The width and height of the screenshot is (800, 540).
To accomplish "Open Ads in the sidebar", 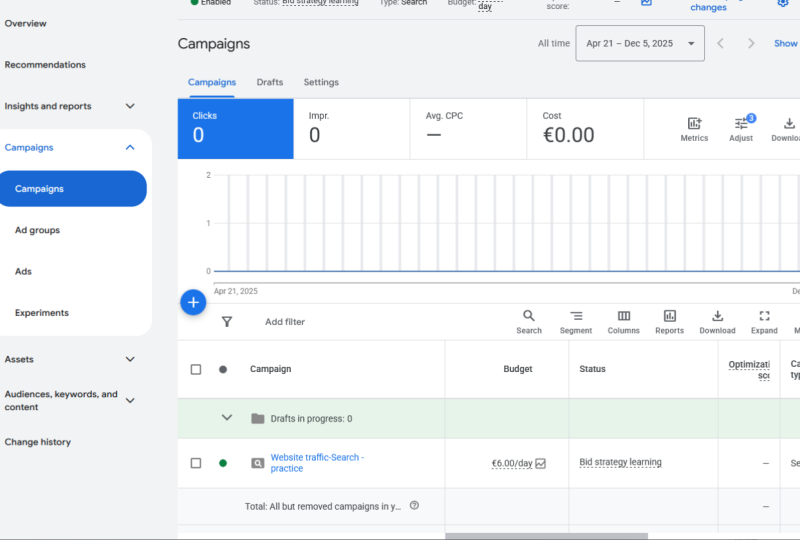I will coord(23,272).
